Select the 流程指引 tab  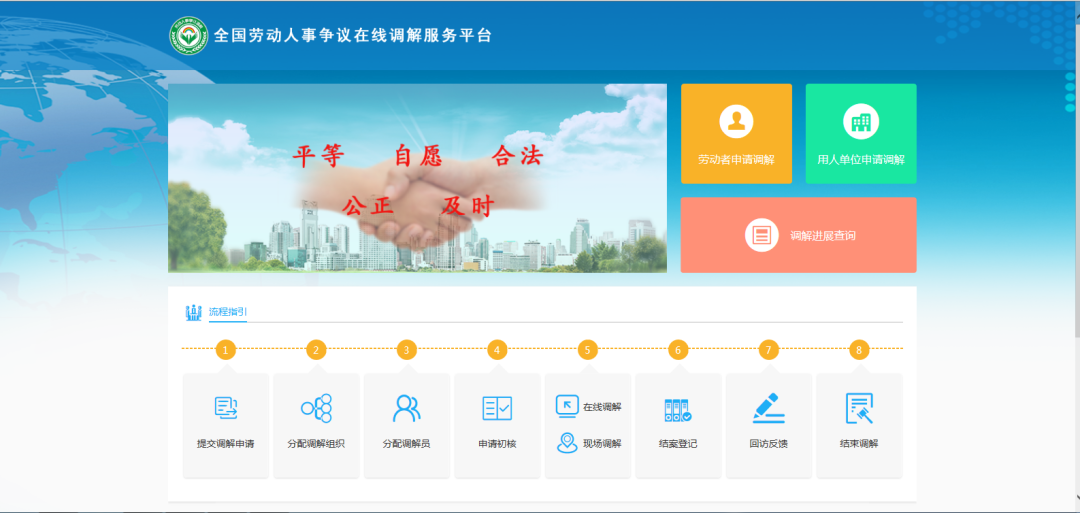click(228, 312)
